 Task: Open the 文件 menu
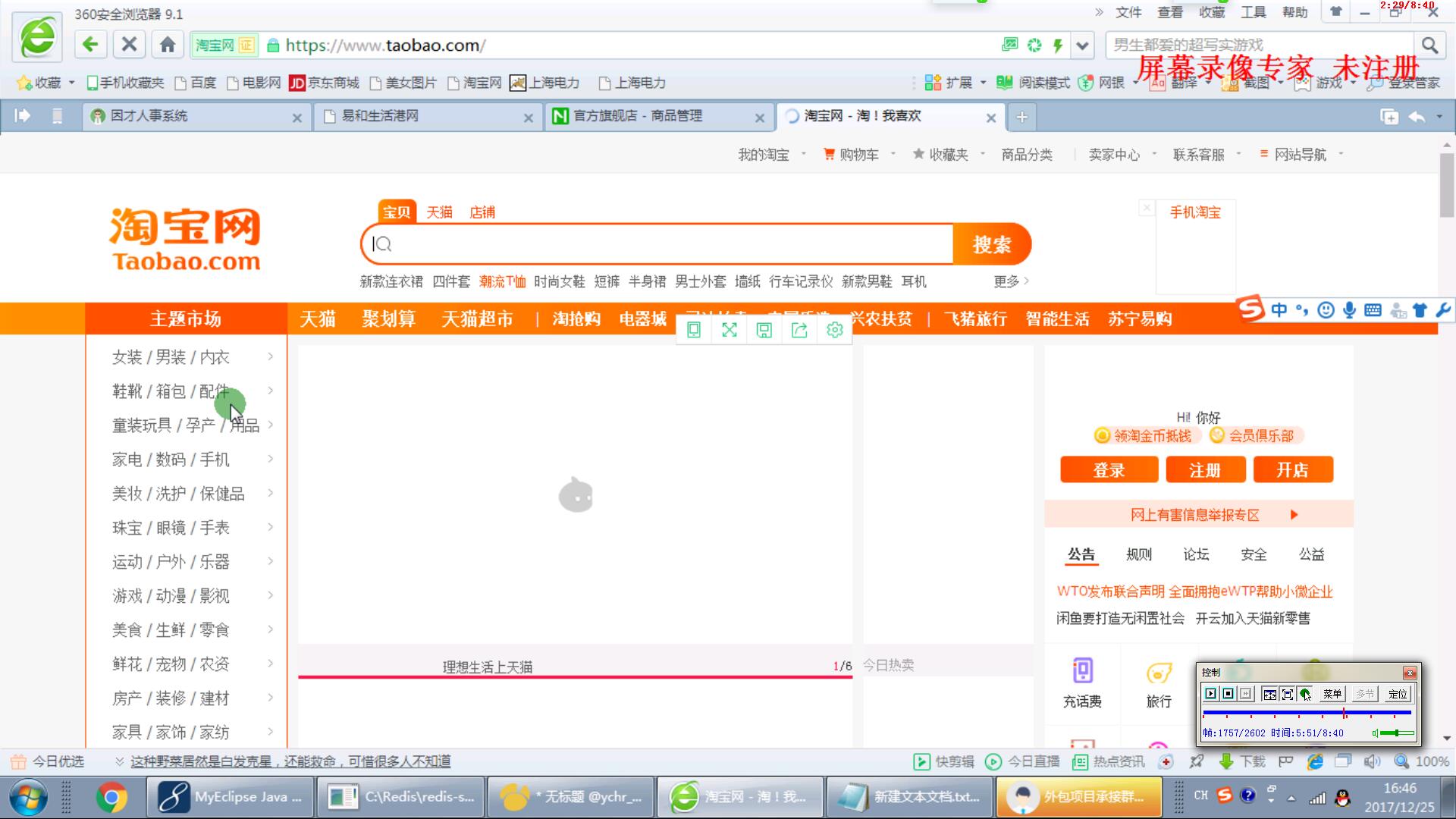coord(1128,12)
